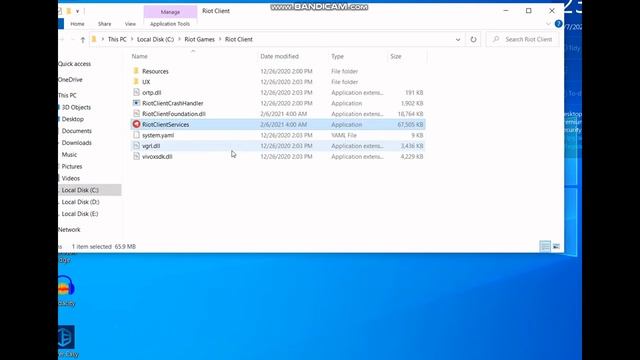Refresh the Riot Client folder view
Screen dimensions: 640x360
click(473, 40)
